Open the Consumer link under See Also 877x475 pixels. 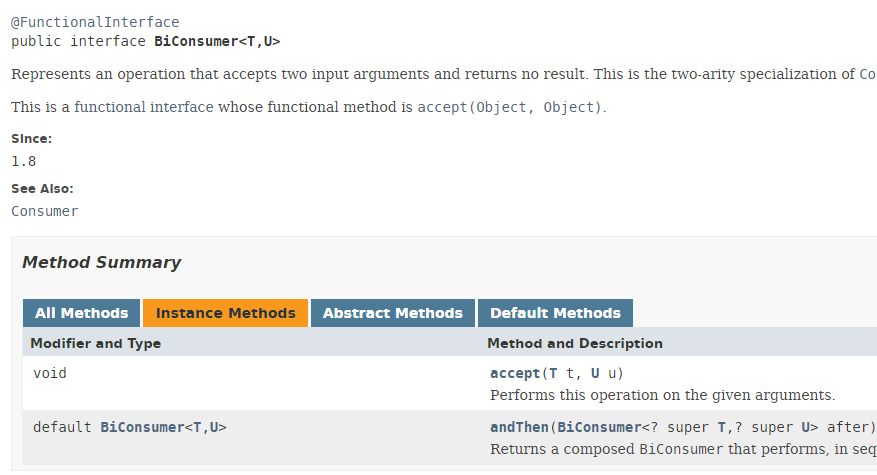pyautogui.click(x=45, y=211)
